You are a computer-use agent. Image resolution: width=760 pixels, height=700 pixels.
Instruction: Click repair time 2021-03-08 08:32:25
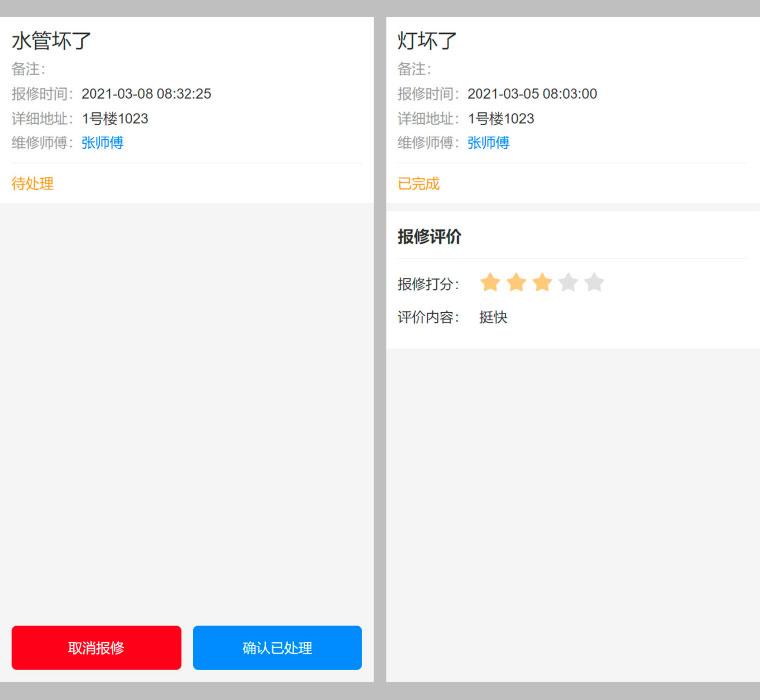[146, 94]
